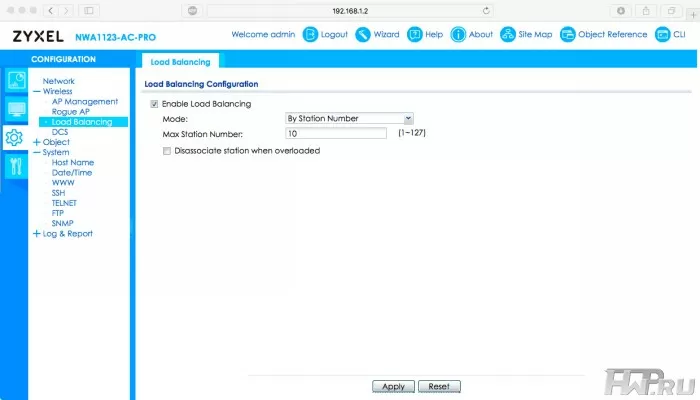Open the About info icon
700x400 pixels.
click(458, 34)
